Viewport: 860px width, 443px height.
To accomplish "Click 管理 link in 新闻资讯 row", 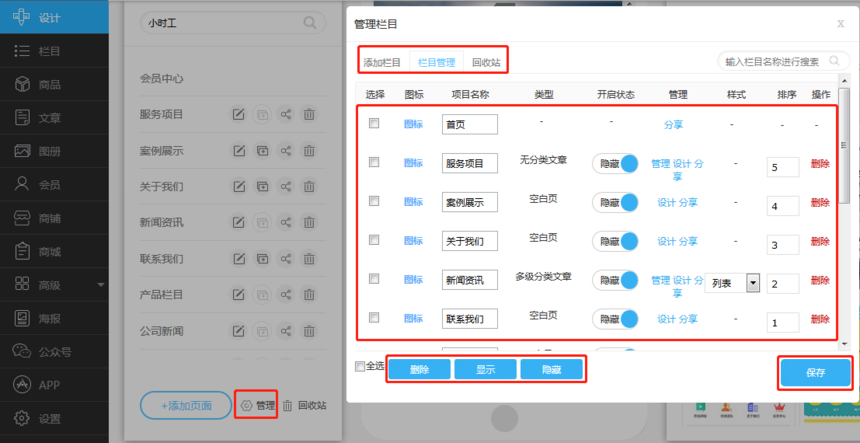I will (660, 280).
